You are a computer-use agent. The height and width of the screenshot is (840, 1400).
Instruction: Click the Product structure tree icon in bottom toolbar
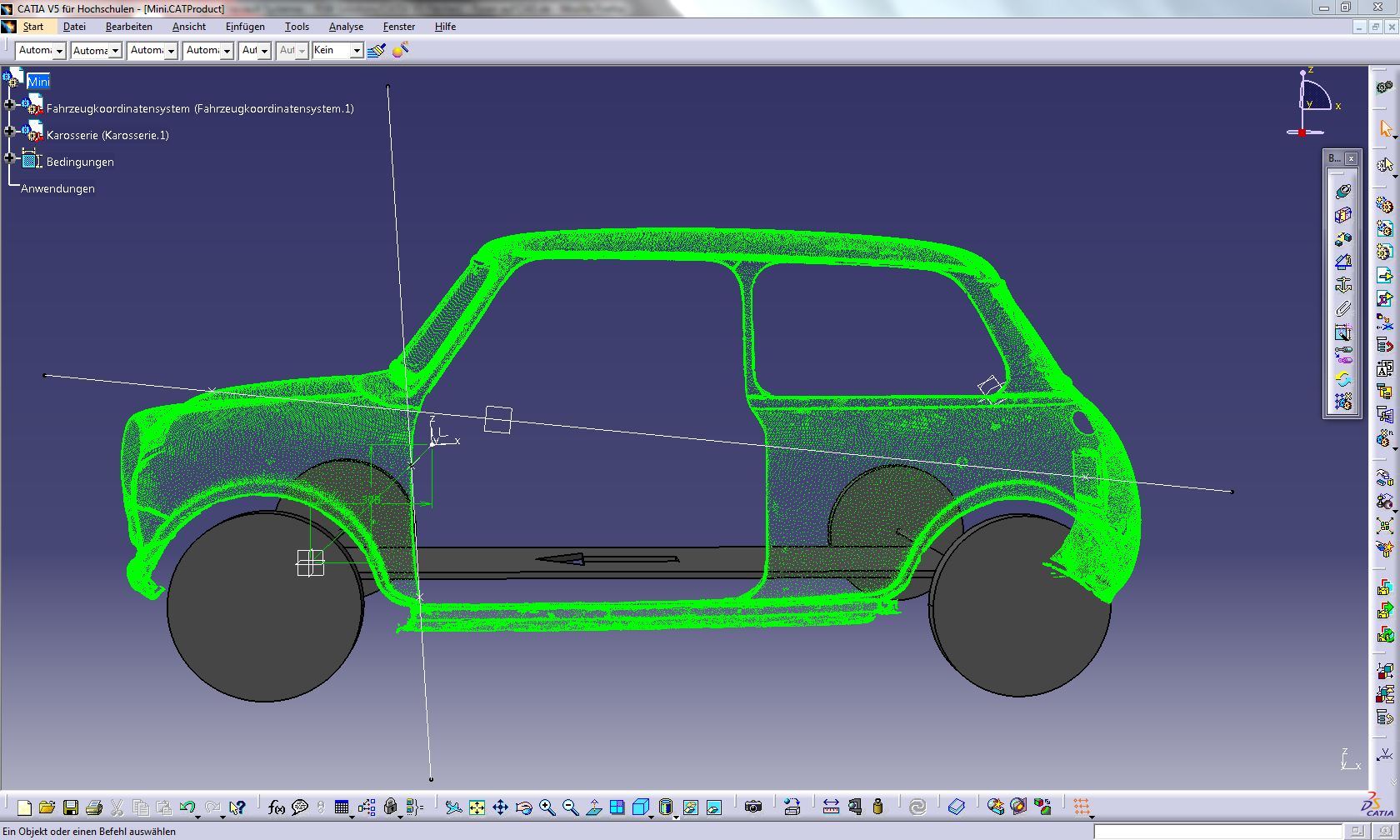click(367, 807)
